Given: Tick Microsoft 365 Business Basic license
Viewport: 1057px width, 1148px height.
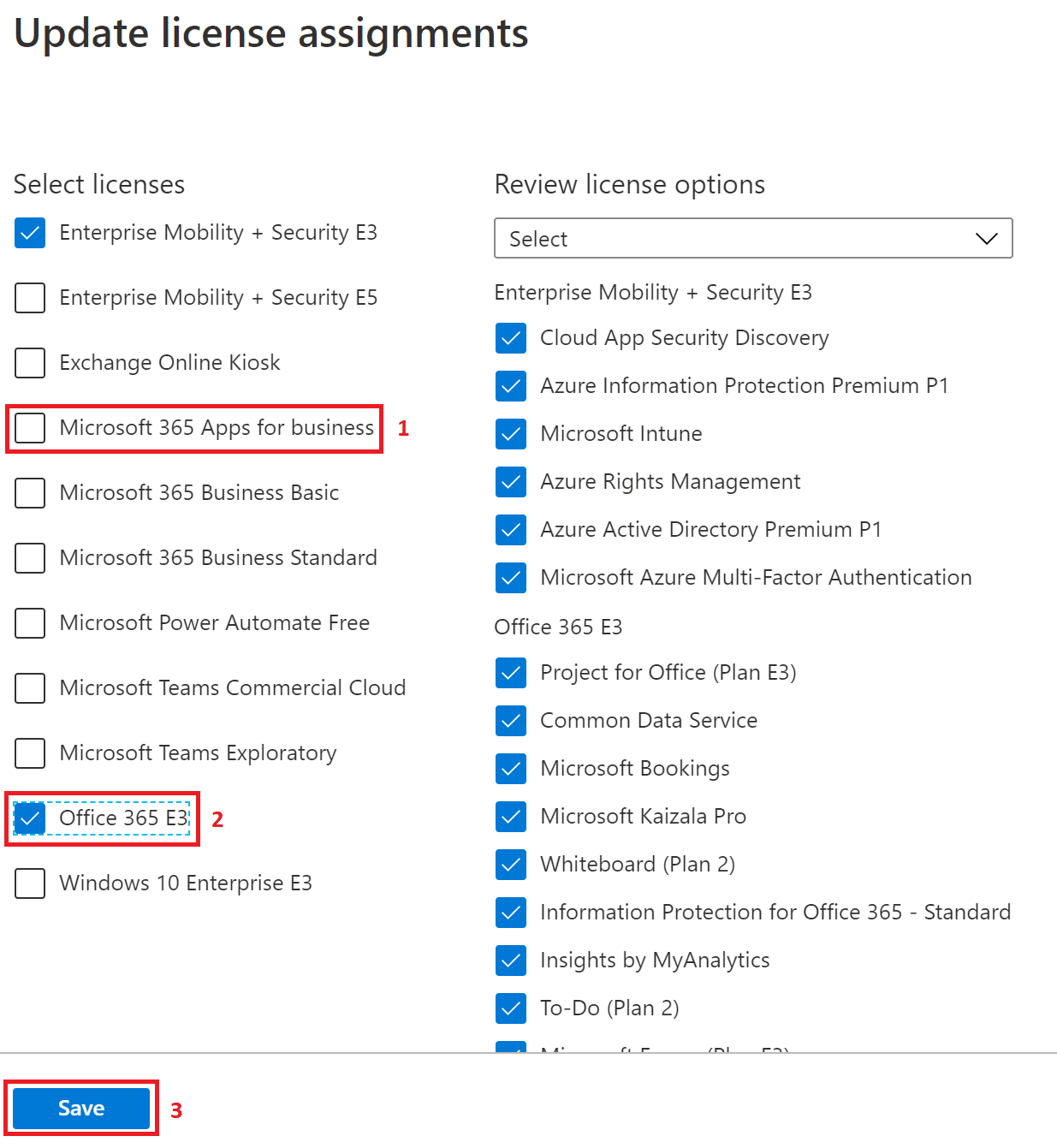Looking at the screenshot, I should click(30, 493).
